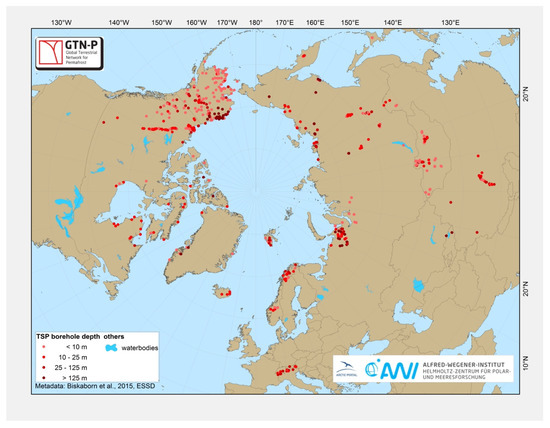The image size is (550, 428).
Task: Click the 140°W longitude label
Action: click(x=119, y=23)
